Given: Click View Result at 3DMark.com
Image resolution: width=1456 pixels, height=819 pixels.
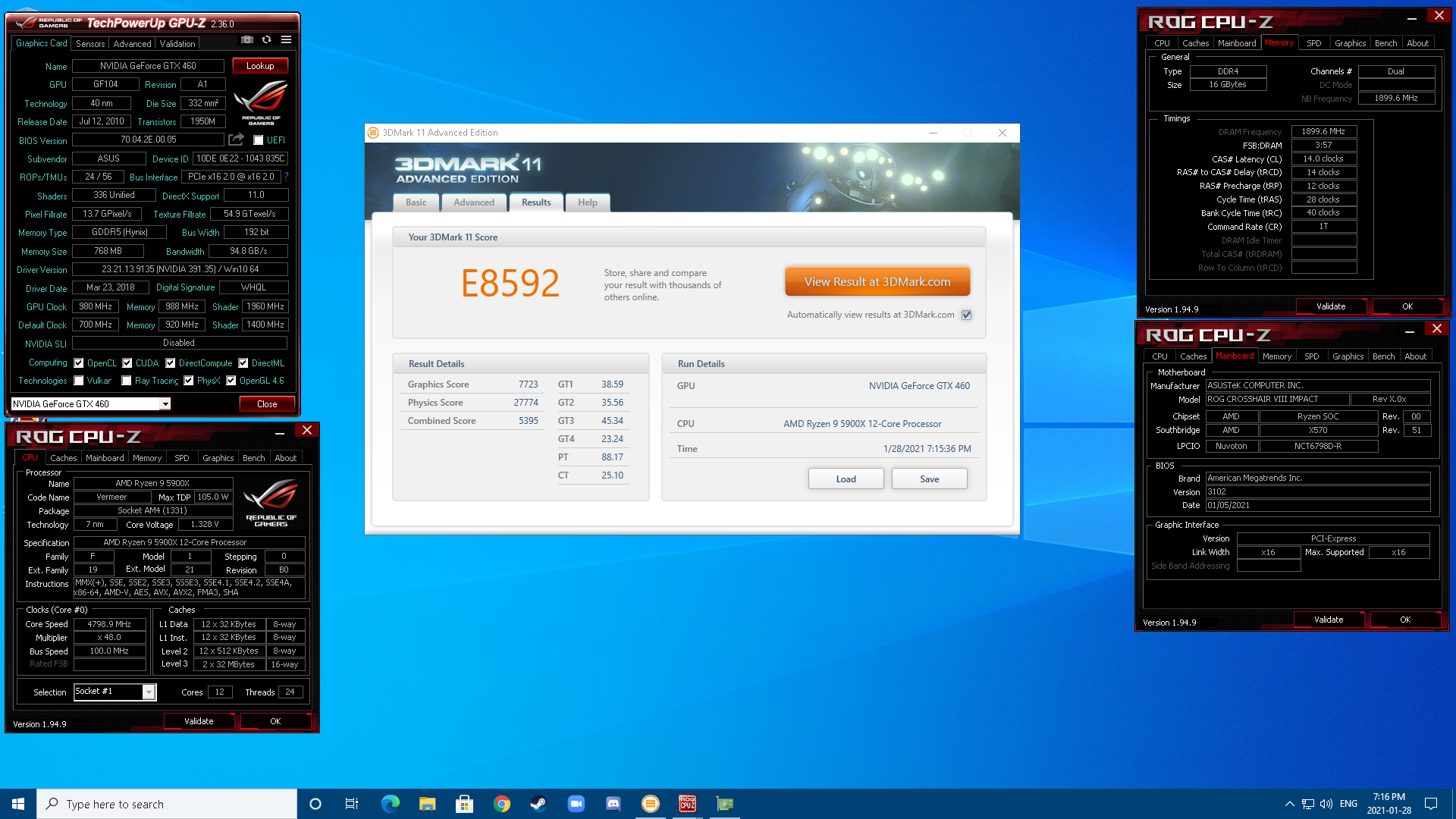Looking at the screenshot, I should (877, 282).
